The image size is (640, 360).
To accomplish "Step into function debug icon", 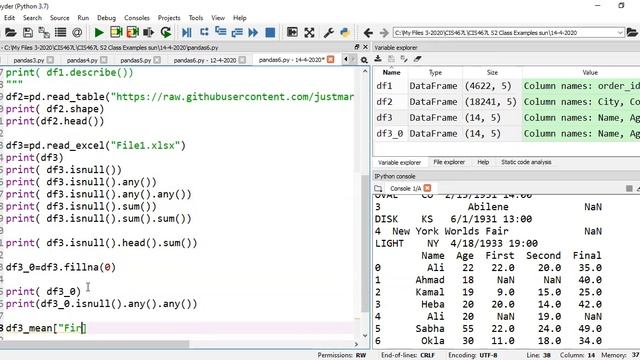I will [x=220, y=32].
